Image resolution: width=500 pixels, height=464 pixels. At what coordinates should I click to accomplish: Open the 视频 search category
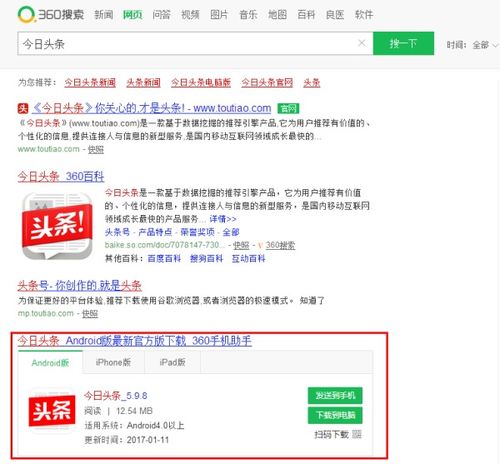(x=190, y=15)
